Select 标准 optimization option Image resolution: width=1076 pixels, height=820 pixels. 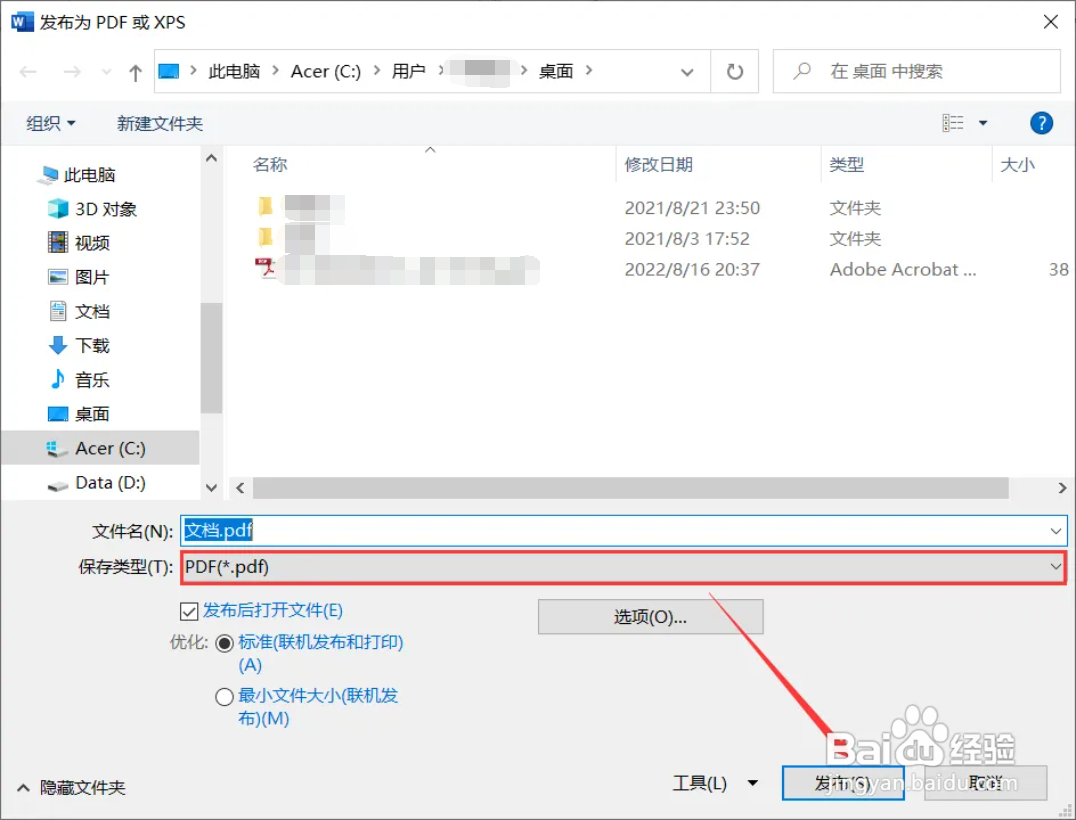click(224, 642)
